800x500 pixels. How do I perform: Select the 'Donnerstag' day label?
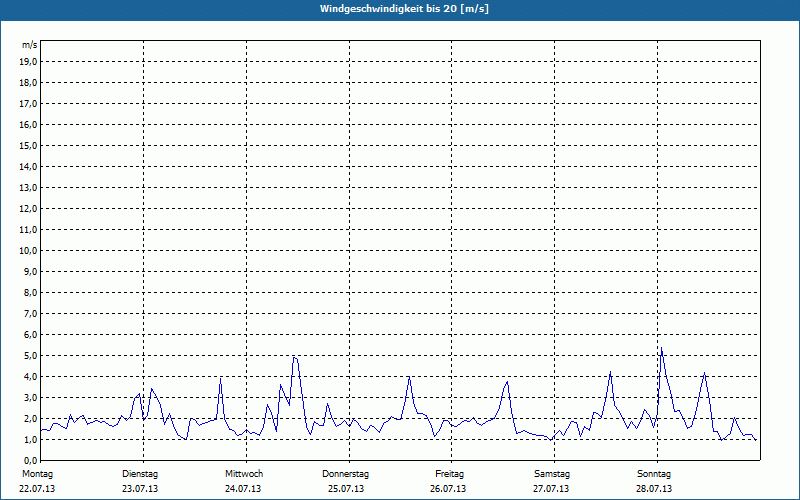345,474
